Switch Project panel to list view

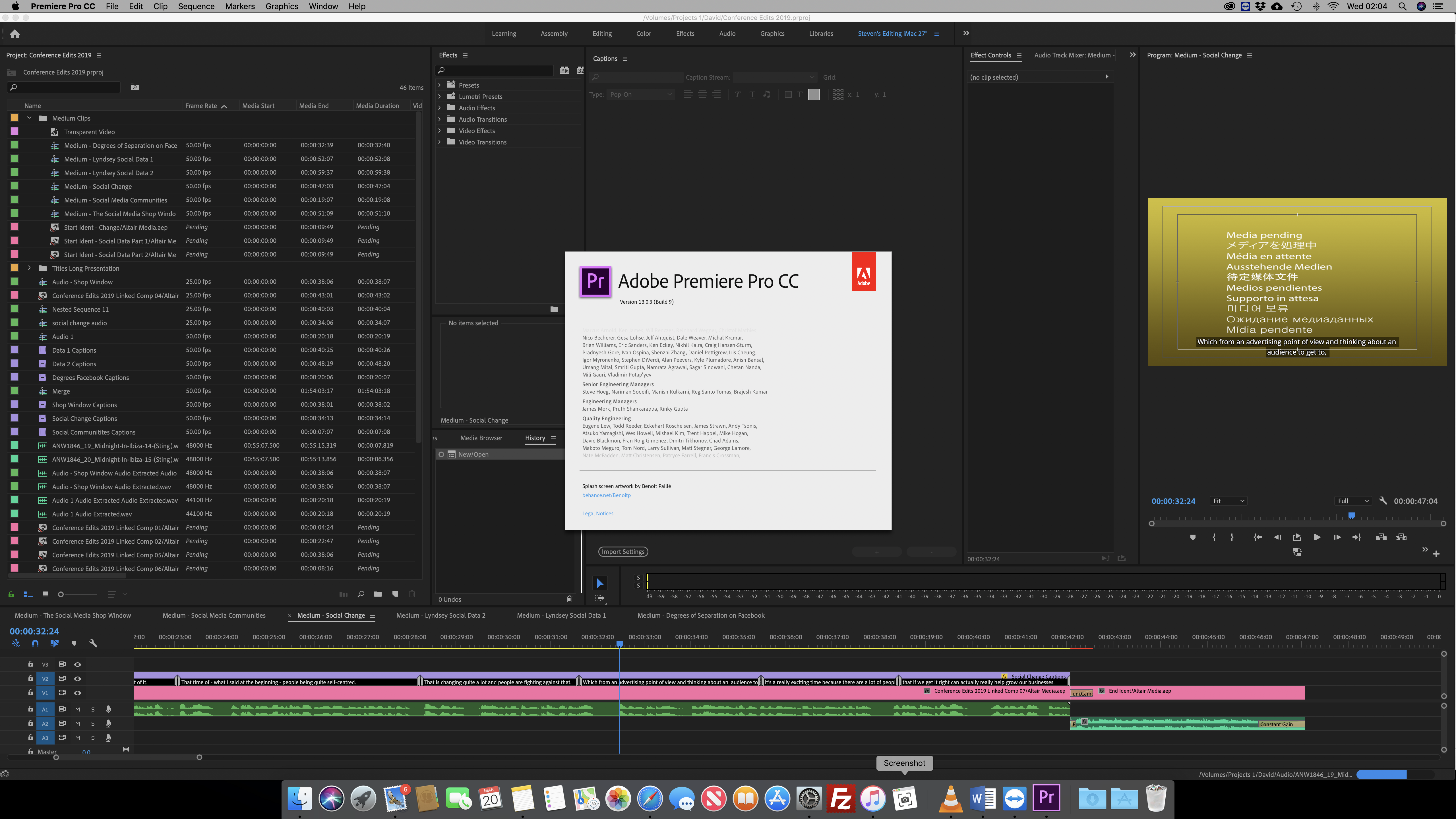28,594
